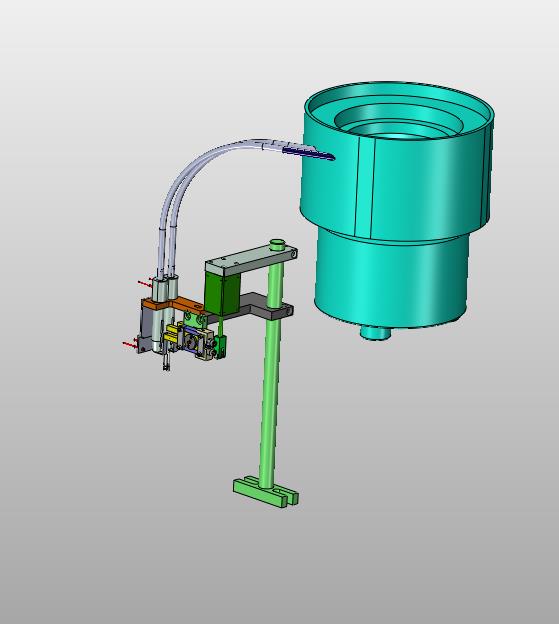Image resolution: width=559 pixels, height=624 pixels.
Task: Select the yellow clamp blocks
Action: point(173,333)
